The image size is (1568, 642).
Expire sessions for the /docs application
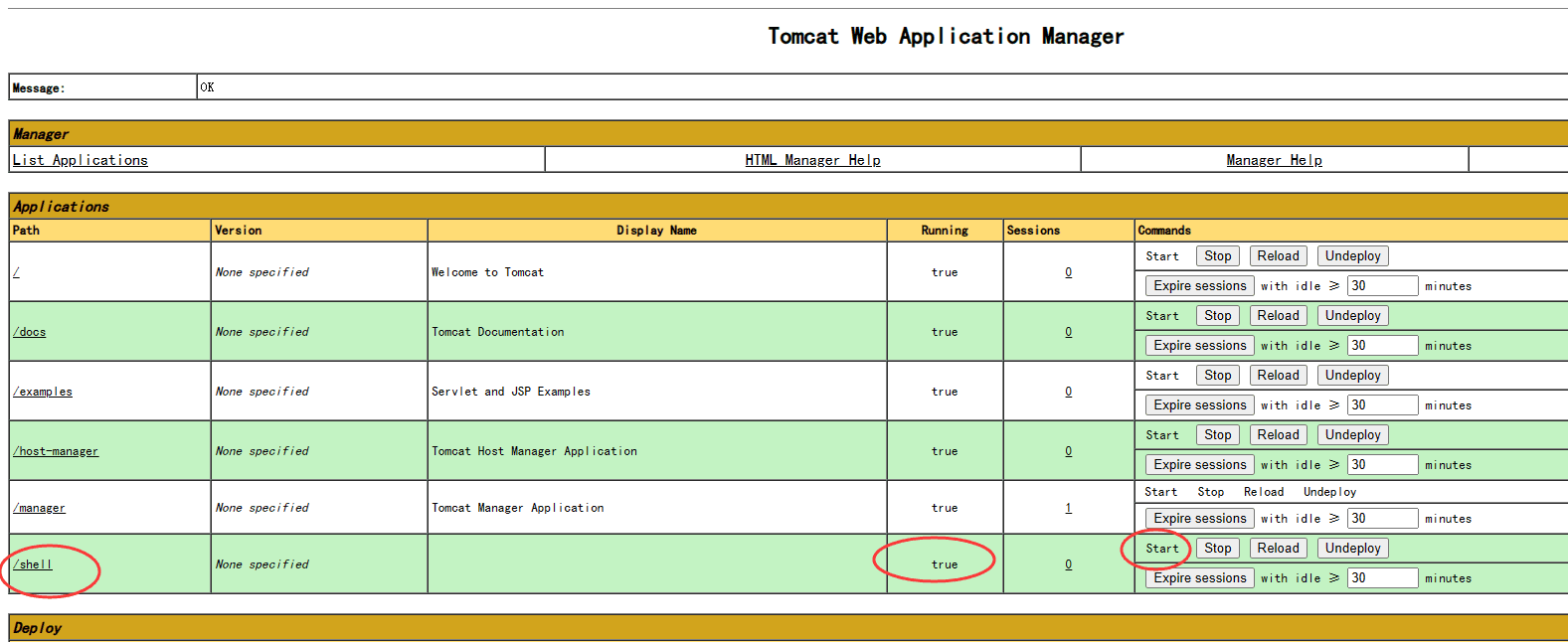pos(1199,346)
